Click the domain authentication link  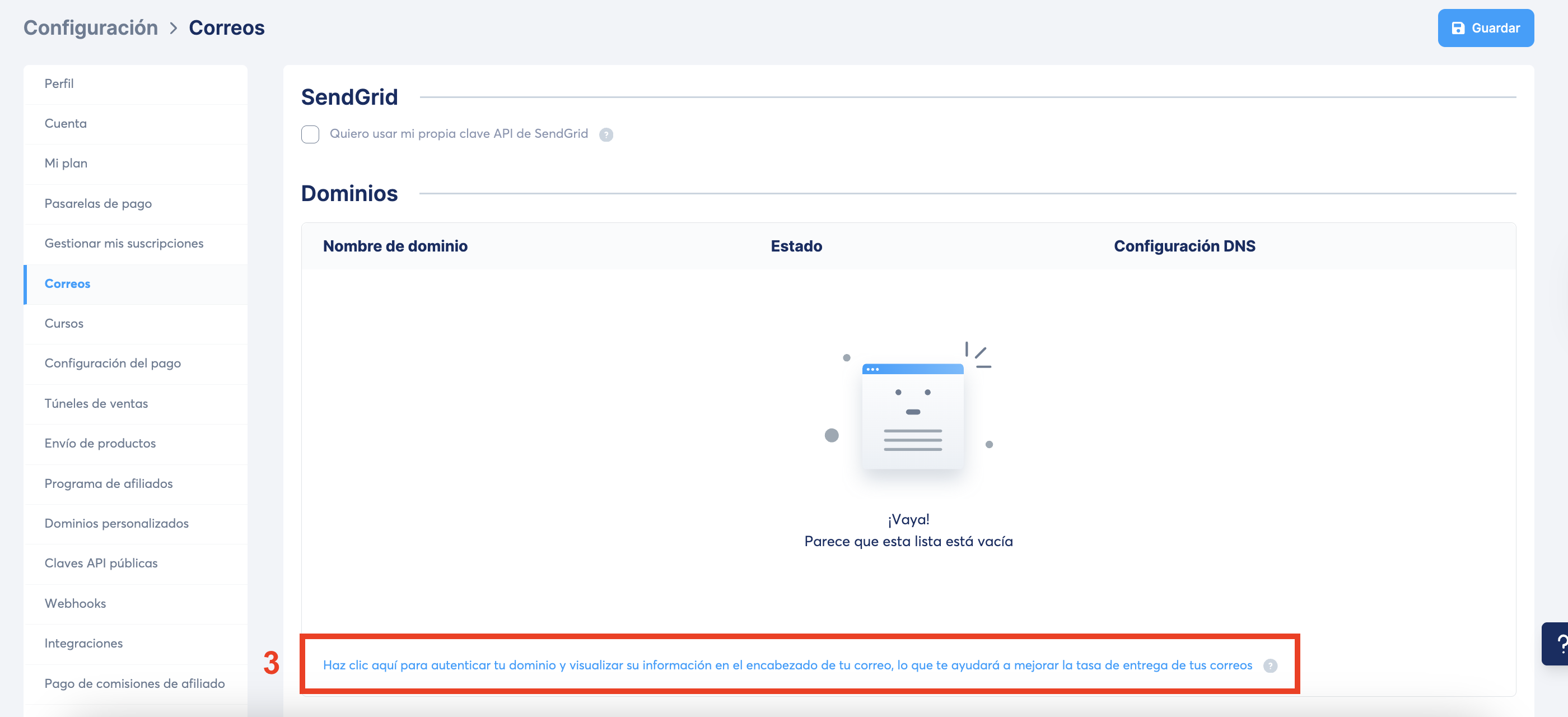coord(787,665)
